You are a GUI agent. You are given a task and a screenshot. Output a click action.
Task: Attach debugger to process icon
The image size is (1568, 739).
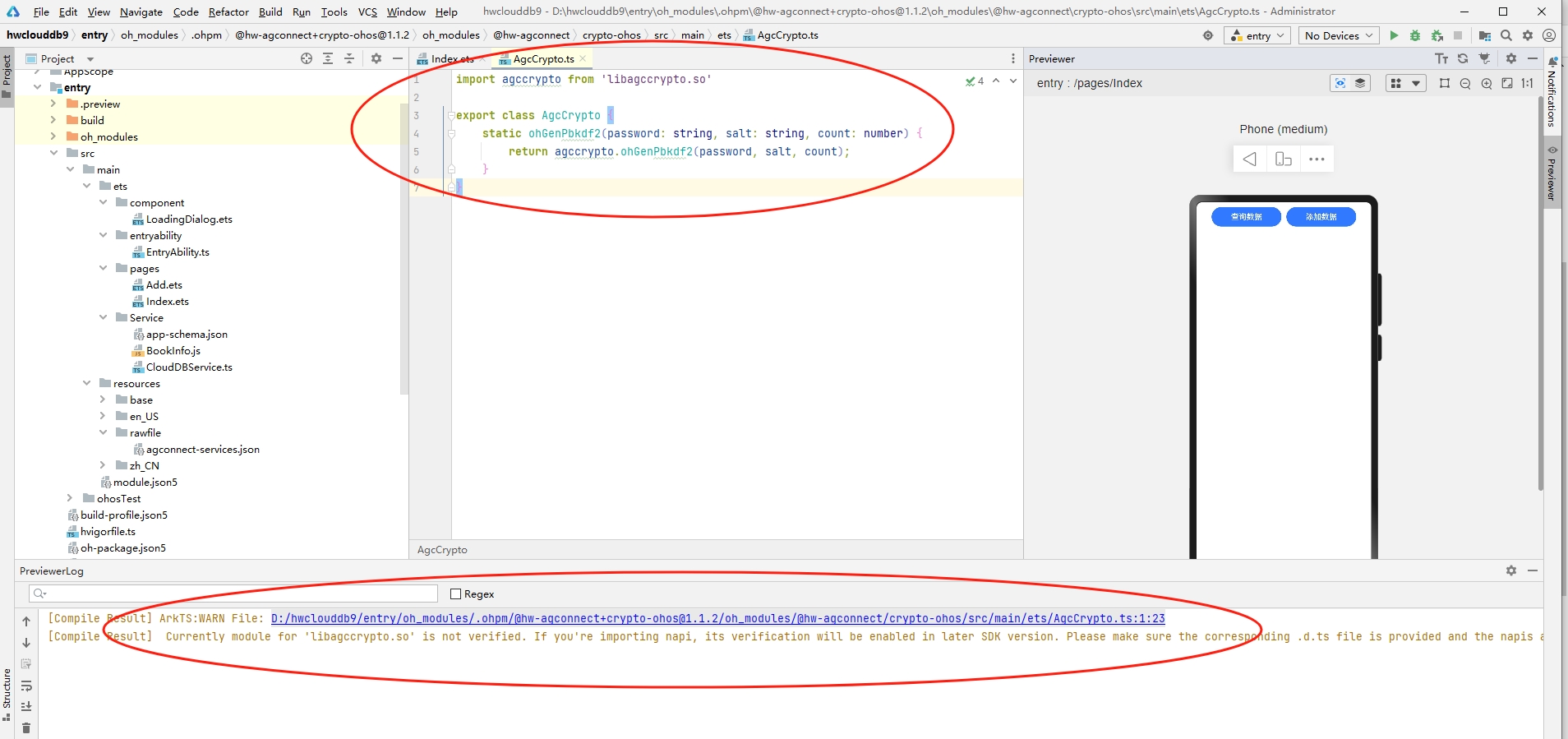point(1437,35)
